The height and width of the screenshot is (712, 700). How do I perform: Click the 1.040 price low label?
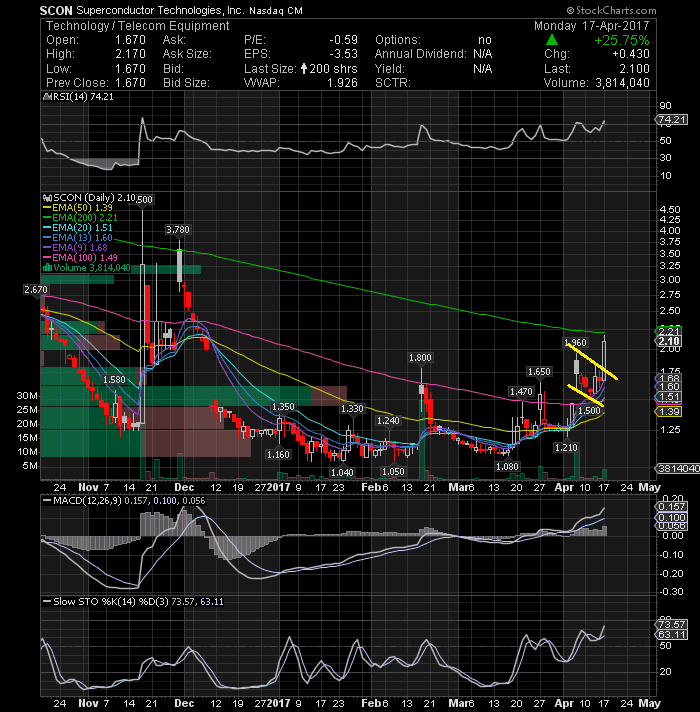(342, 472)
